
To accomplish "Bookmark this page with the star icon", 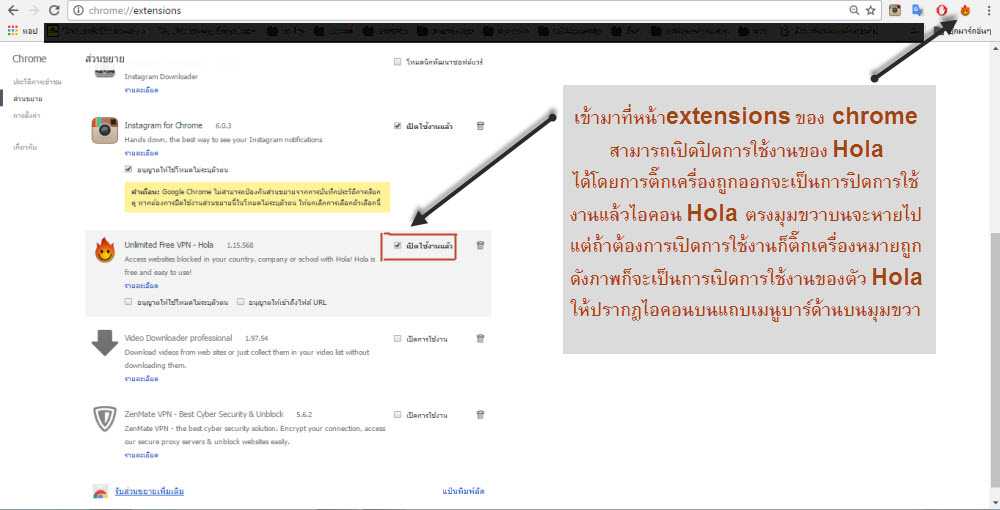I will [871, 10].
